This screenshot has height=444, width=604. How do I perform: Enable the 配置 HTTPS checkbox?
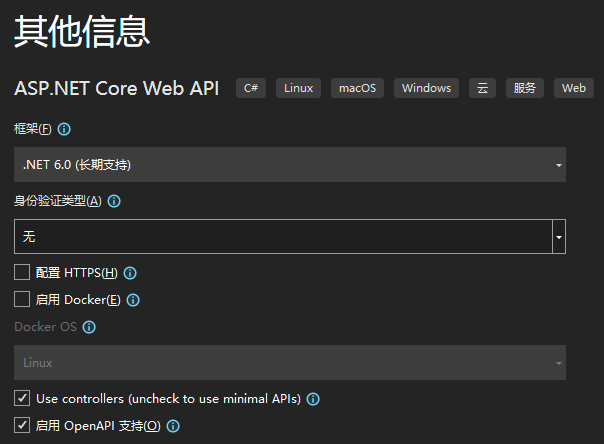[22, 272]
